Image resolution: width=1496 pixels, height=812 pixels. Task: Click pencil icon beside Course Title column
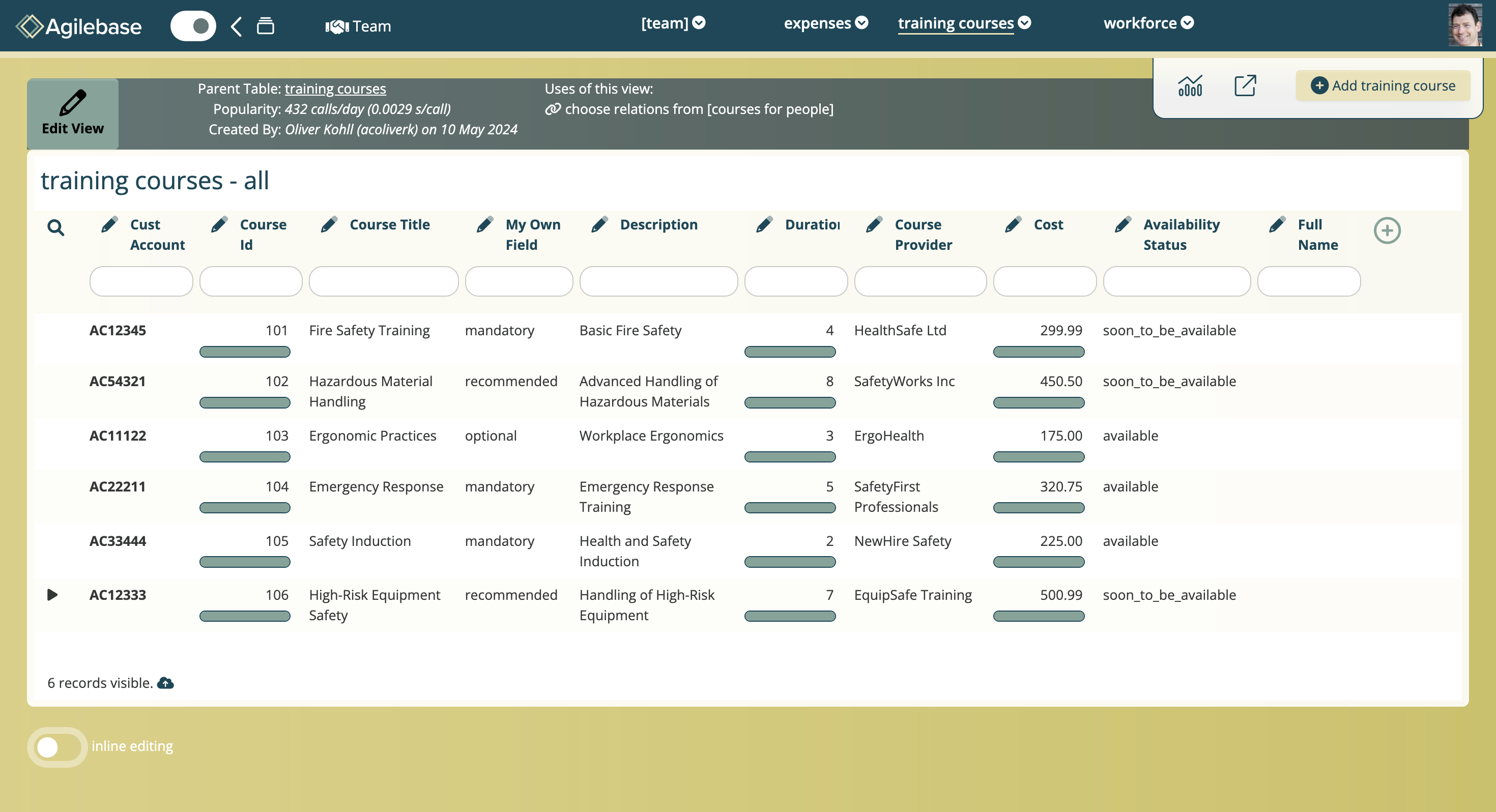coord(329,225)
